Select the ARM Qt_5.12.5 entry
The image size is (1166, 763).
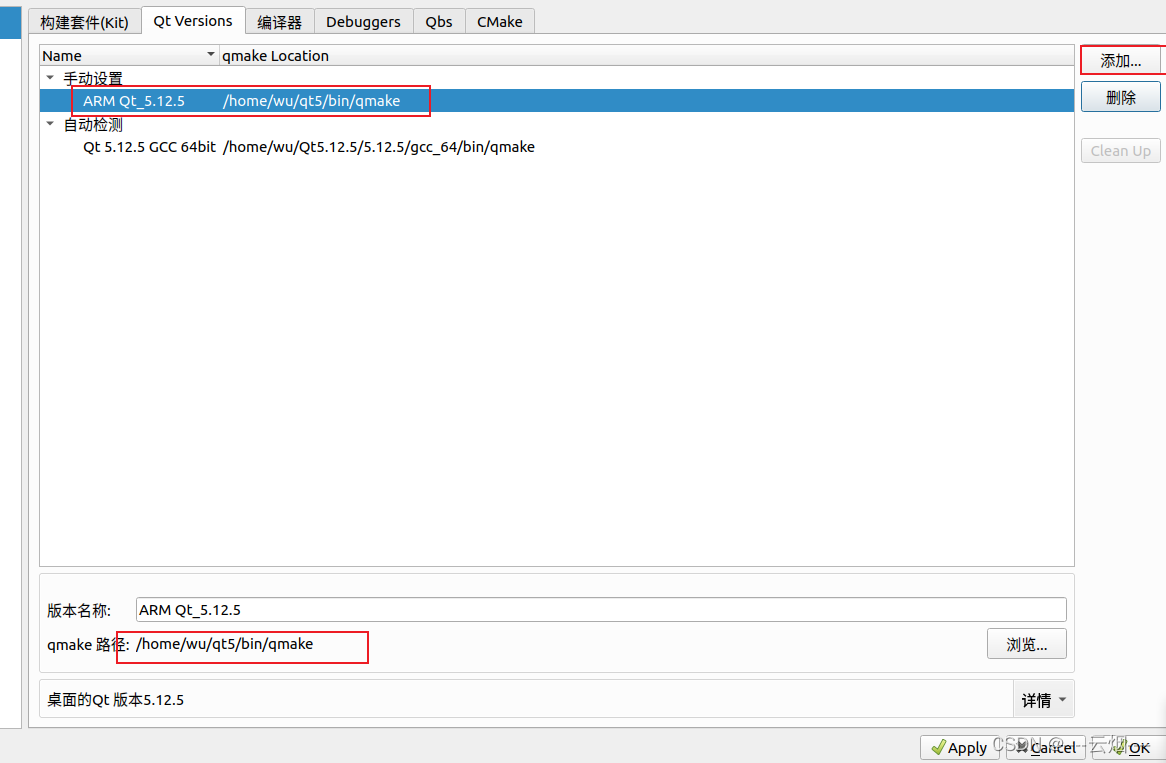[x=135, y=100]
